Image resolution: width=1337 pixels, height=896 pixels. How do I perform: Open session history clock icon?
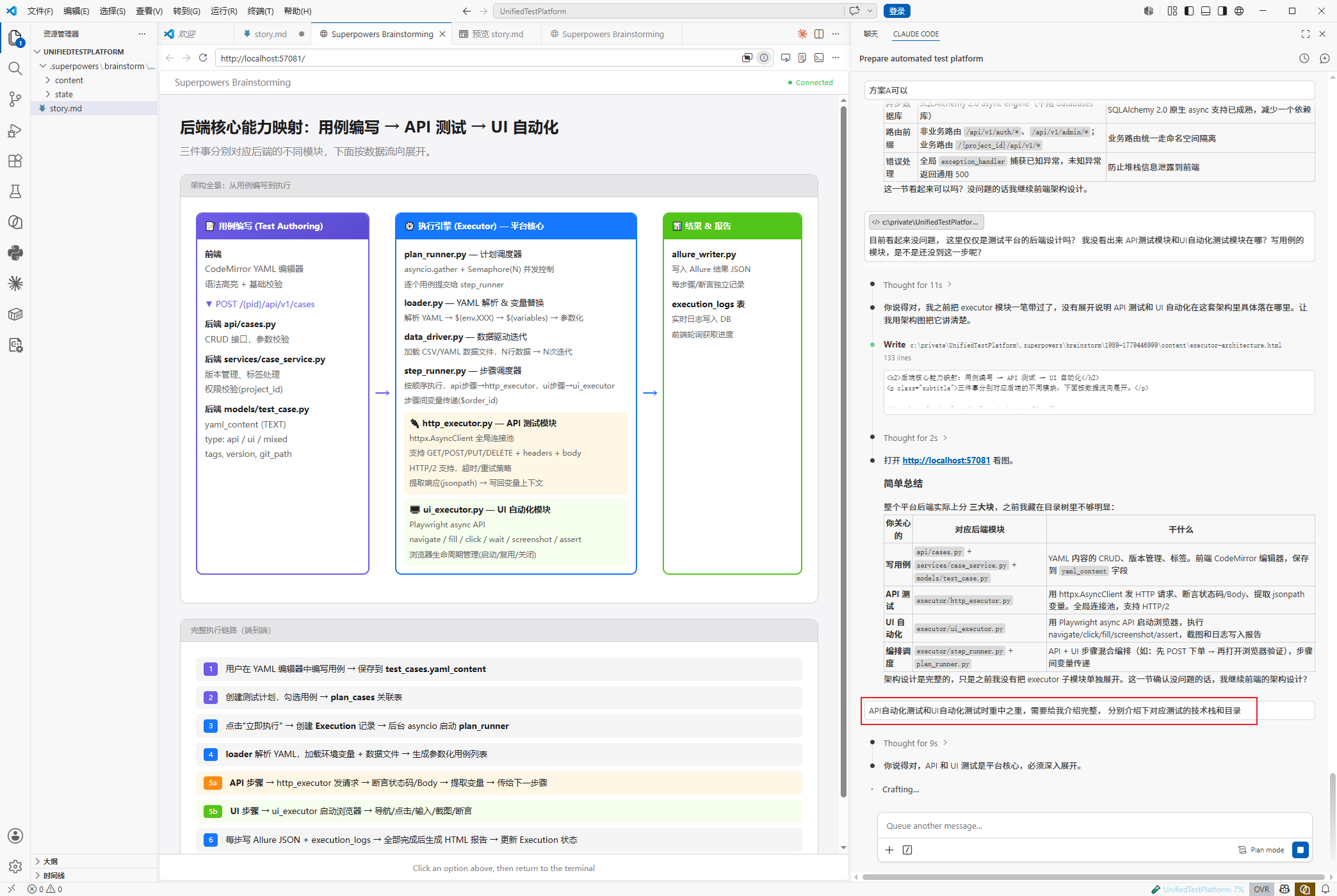click(1304, 58)
